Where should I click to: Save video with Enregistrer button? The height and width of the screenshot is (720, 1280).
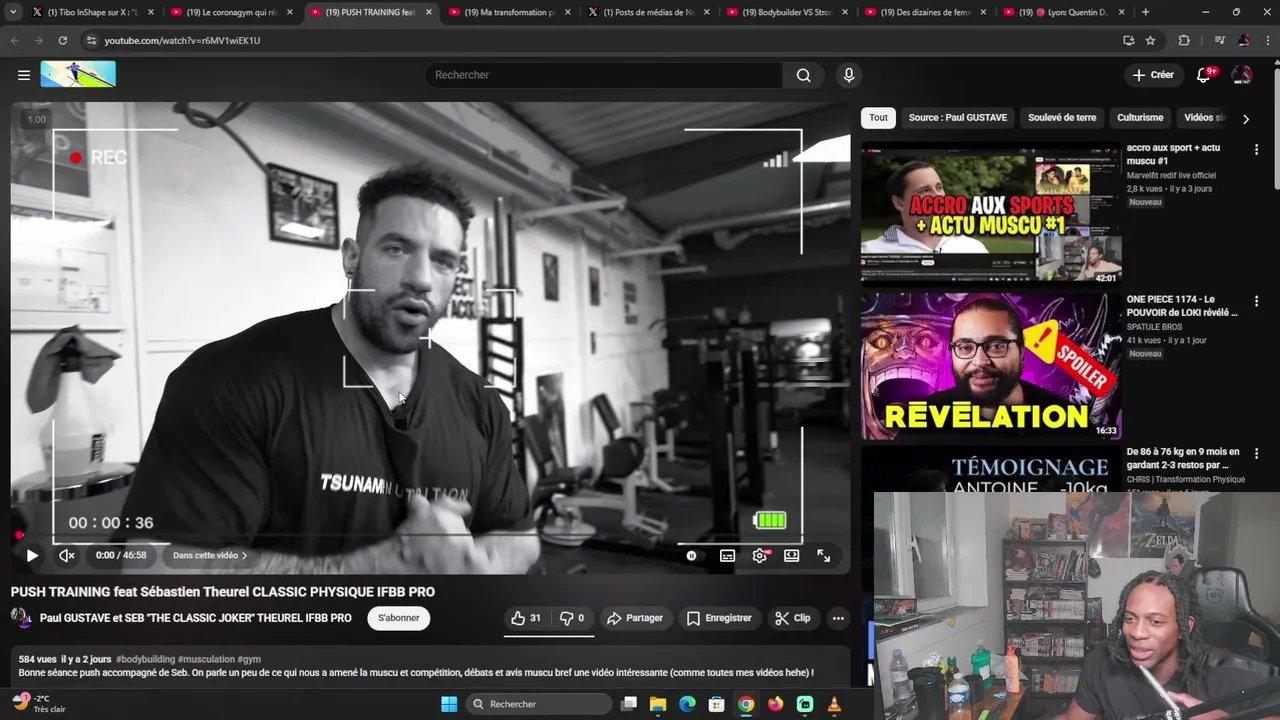click(719, 618)
